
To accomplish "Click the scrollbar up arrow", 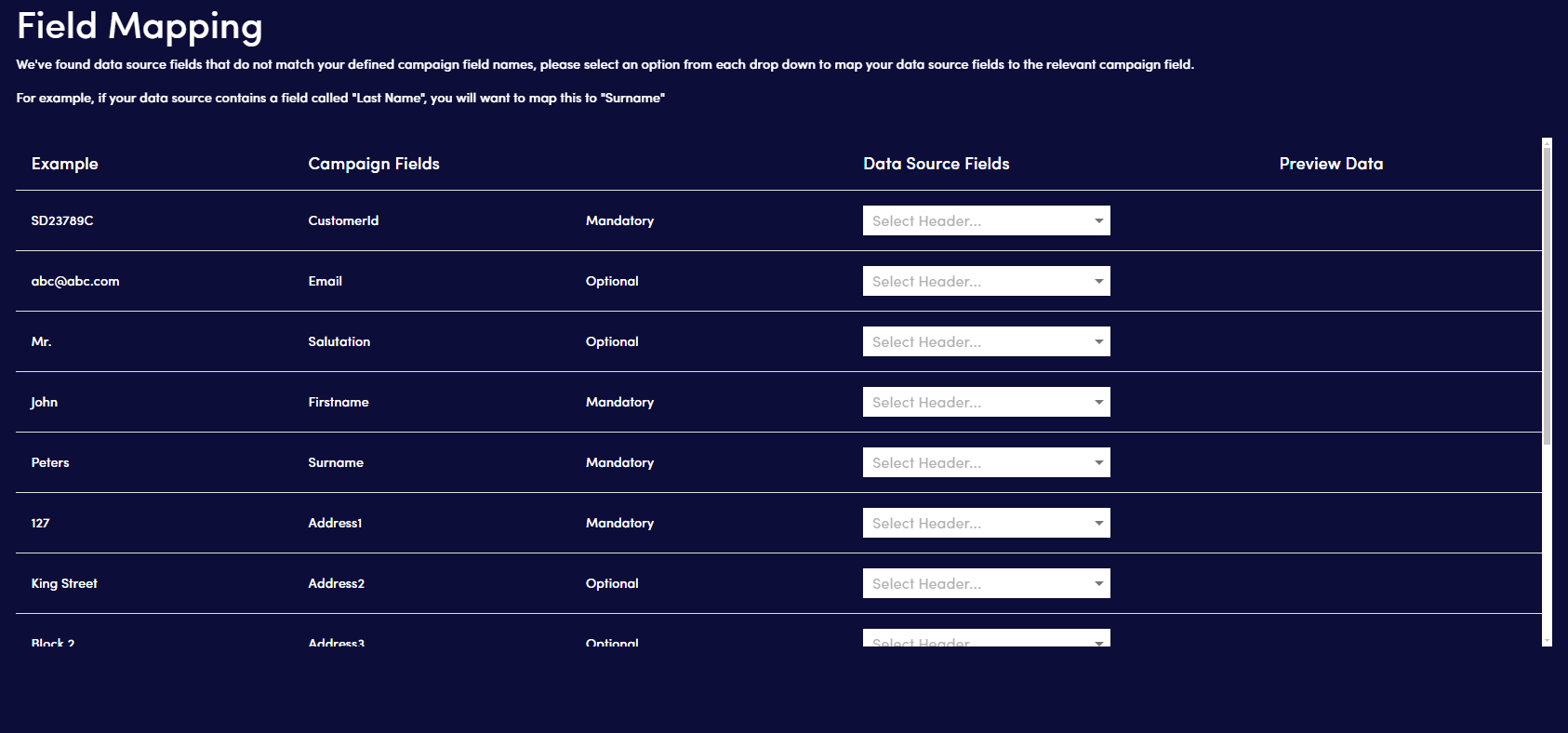I will coord(1547,142).
